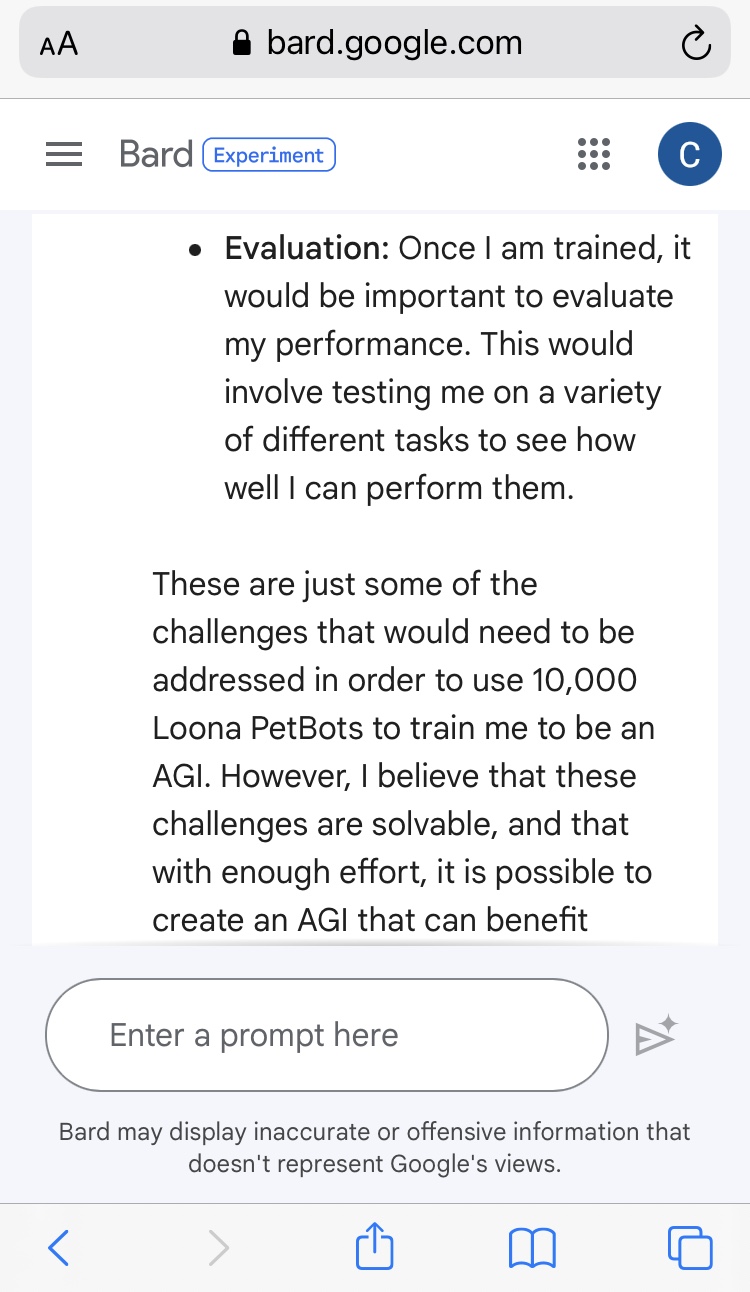Viewport: 750px width, 1292px height.
Task: Show the open Safari tabs
Action: point(690,1247)
